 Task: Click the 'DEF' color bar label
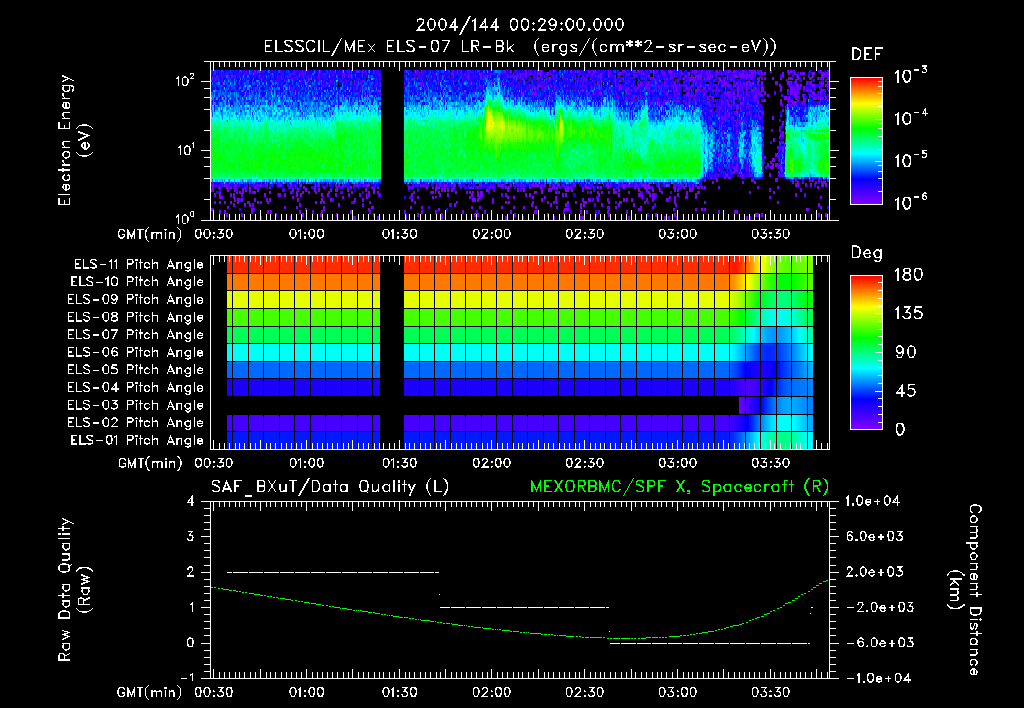[x=867, y=54]
